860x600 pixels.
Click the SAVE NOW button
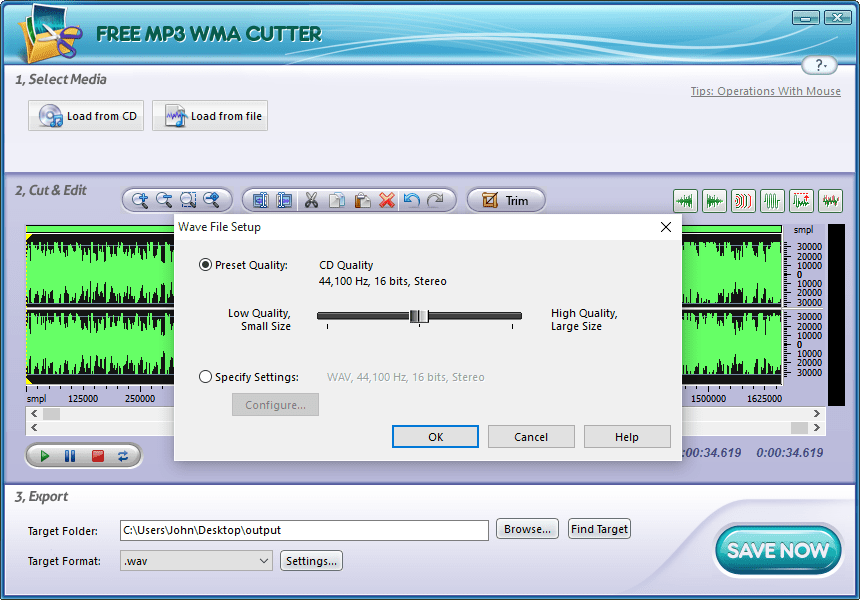click(778, 550)
